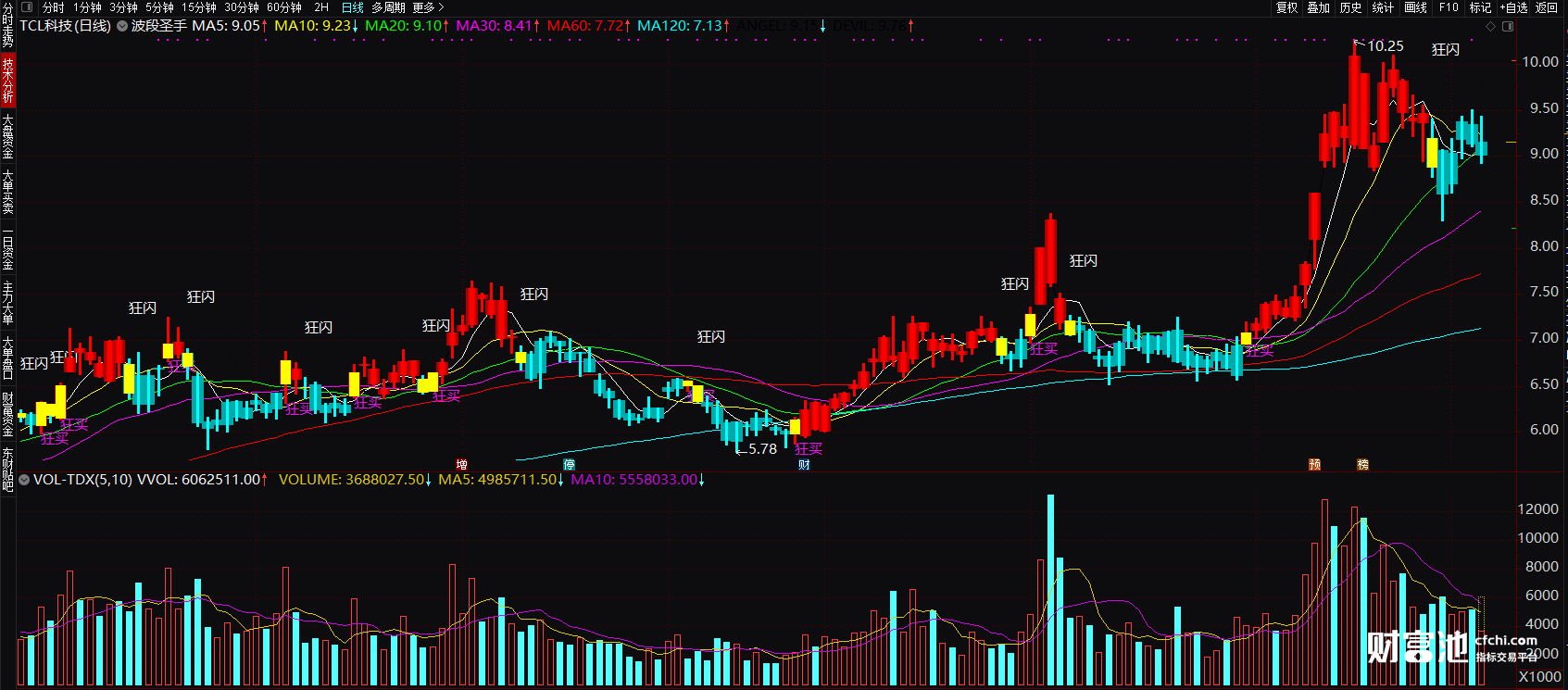Viewport: 1568px width, 690px height.
Task: Click the 标记 mark button
Action: click(1480, 7)
